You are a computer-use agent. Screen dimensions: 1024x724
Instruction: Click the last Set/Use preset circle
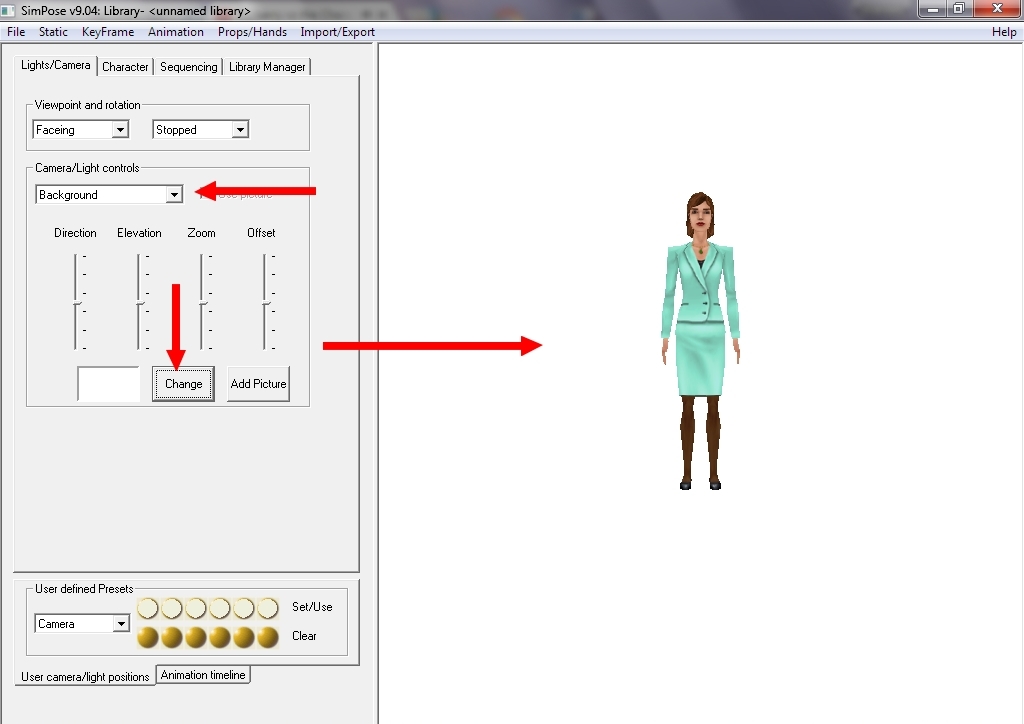click(x=267, y=608)
